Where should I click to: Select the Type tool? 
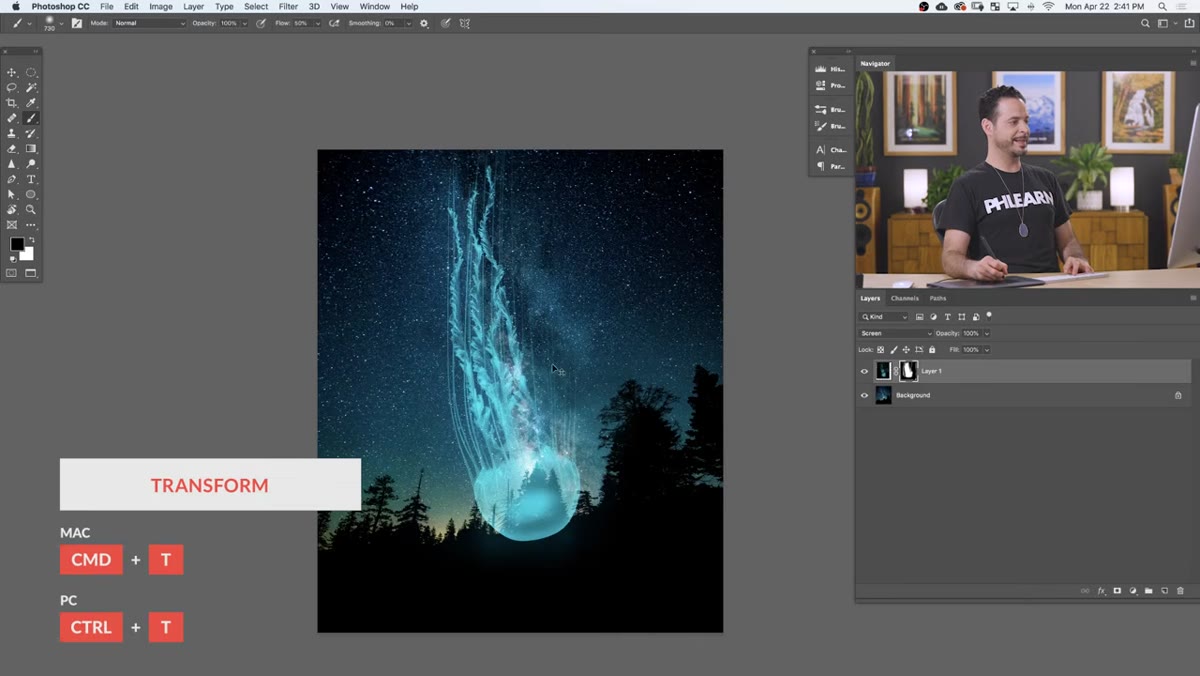31,179
